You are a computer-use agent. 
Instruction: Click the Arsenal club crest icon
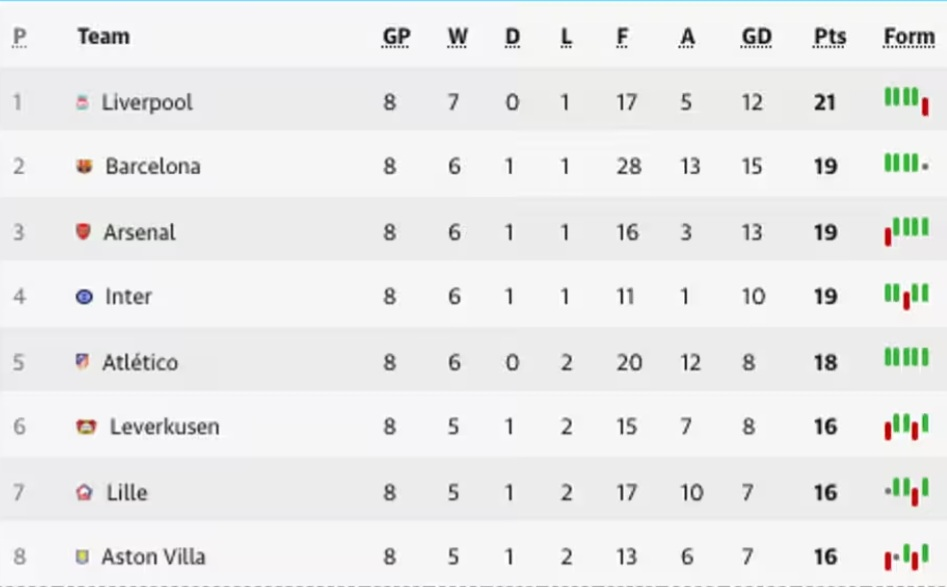(83, 232)
